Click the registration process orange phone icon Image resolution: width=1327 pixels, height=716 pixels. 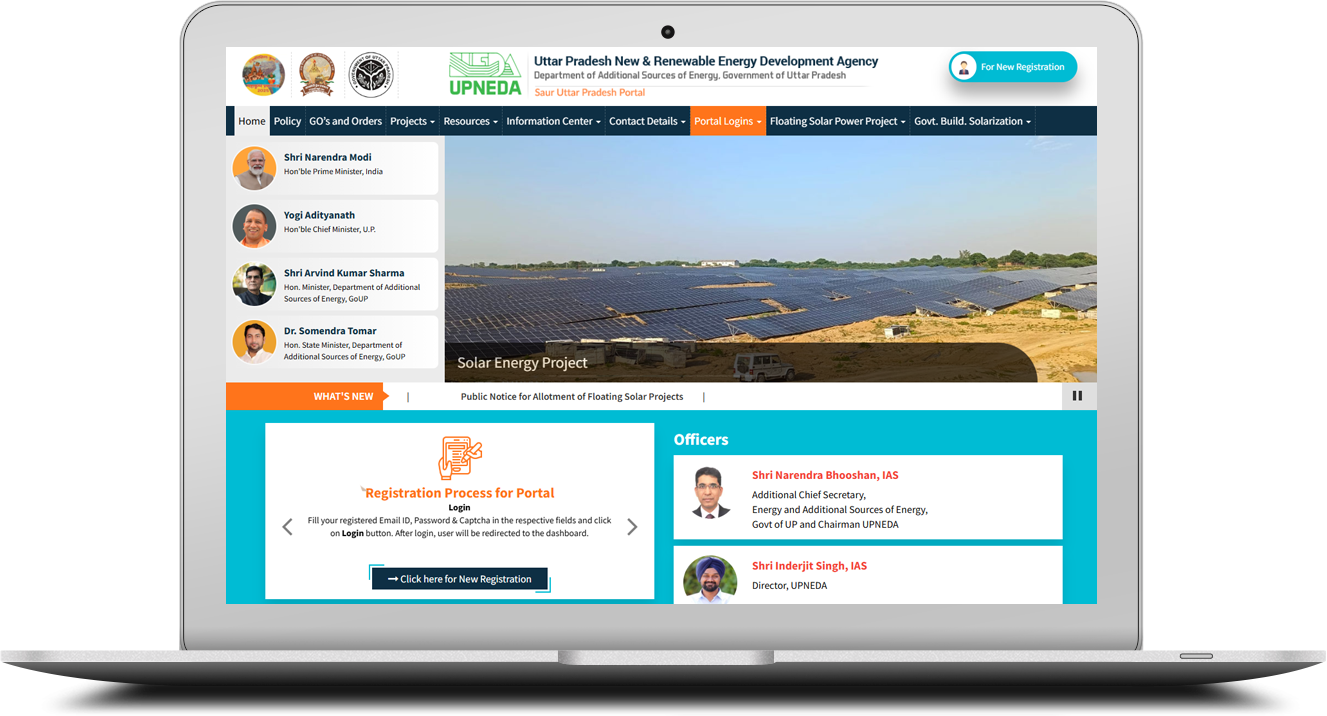460,458
